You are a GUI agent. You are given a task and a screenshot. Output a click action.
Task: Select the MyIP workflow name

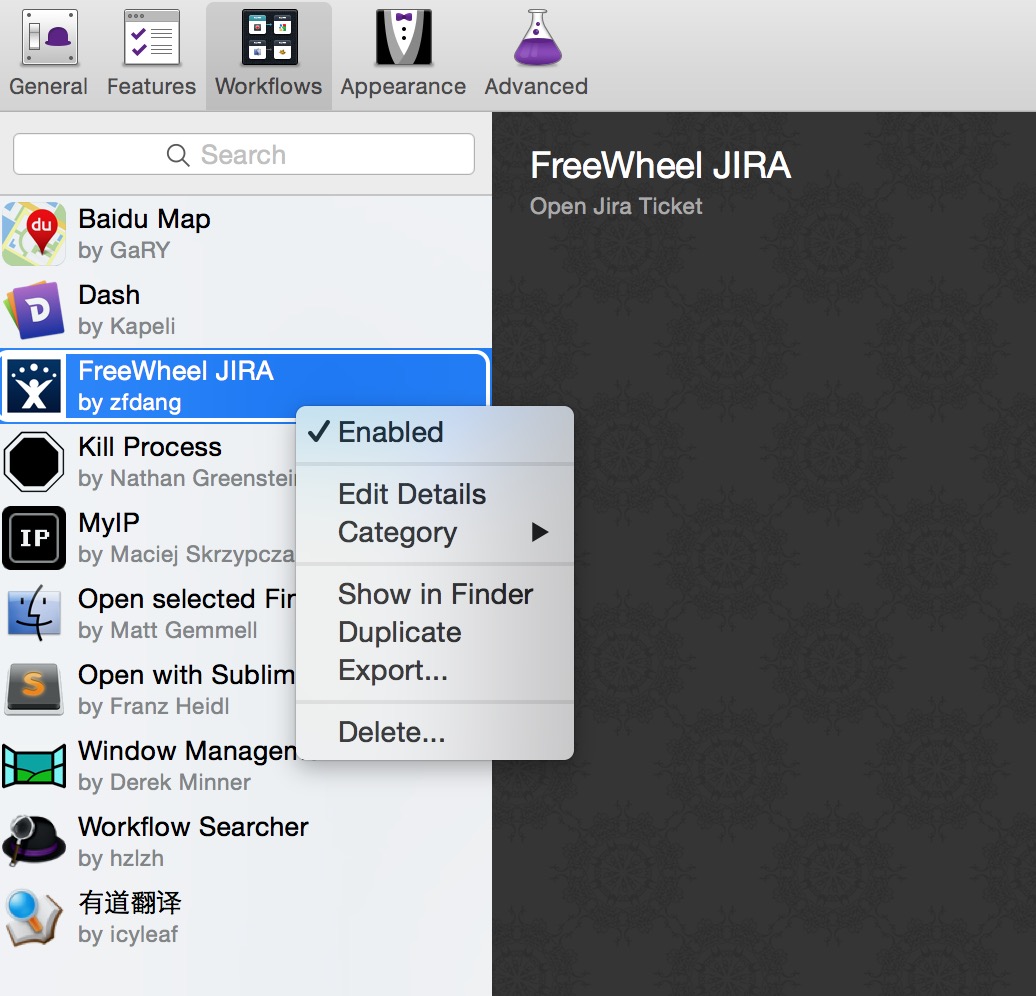pyautogui.click(x=109, y=523)
